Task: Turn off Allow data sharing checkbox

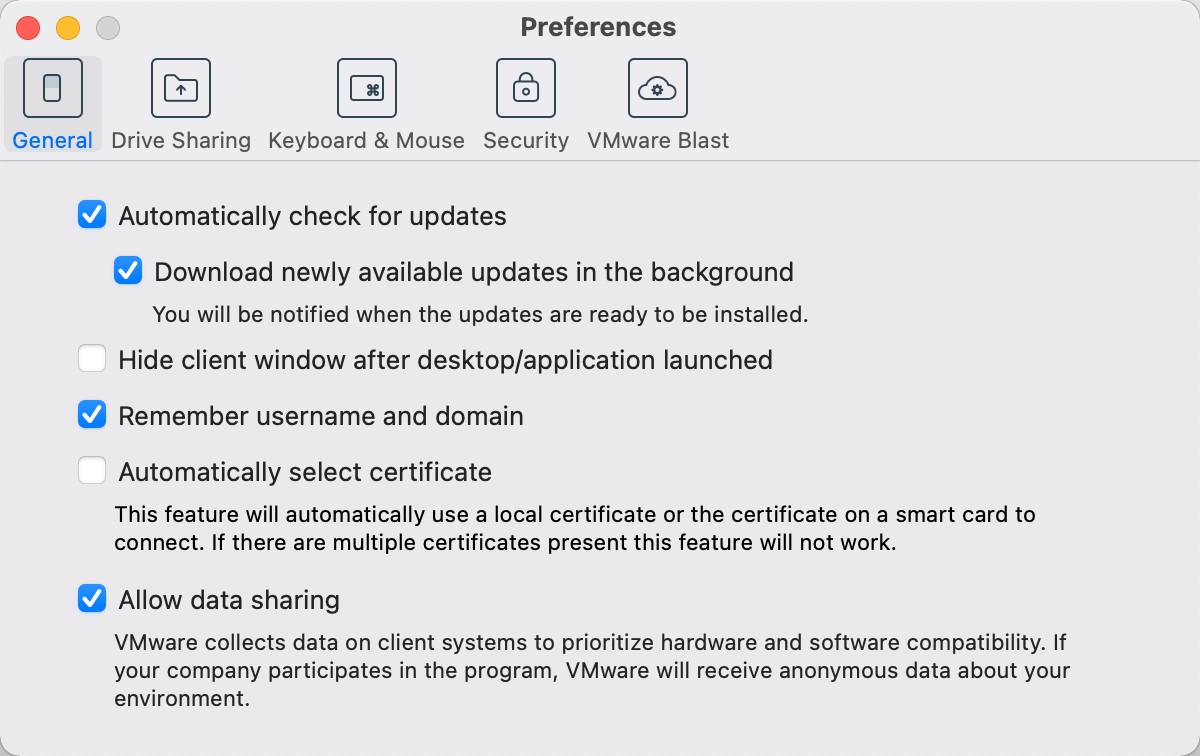Action: (92, 599)
